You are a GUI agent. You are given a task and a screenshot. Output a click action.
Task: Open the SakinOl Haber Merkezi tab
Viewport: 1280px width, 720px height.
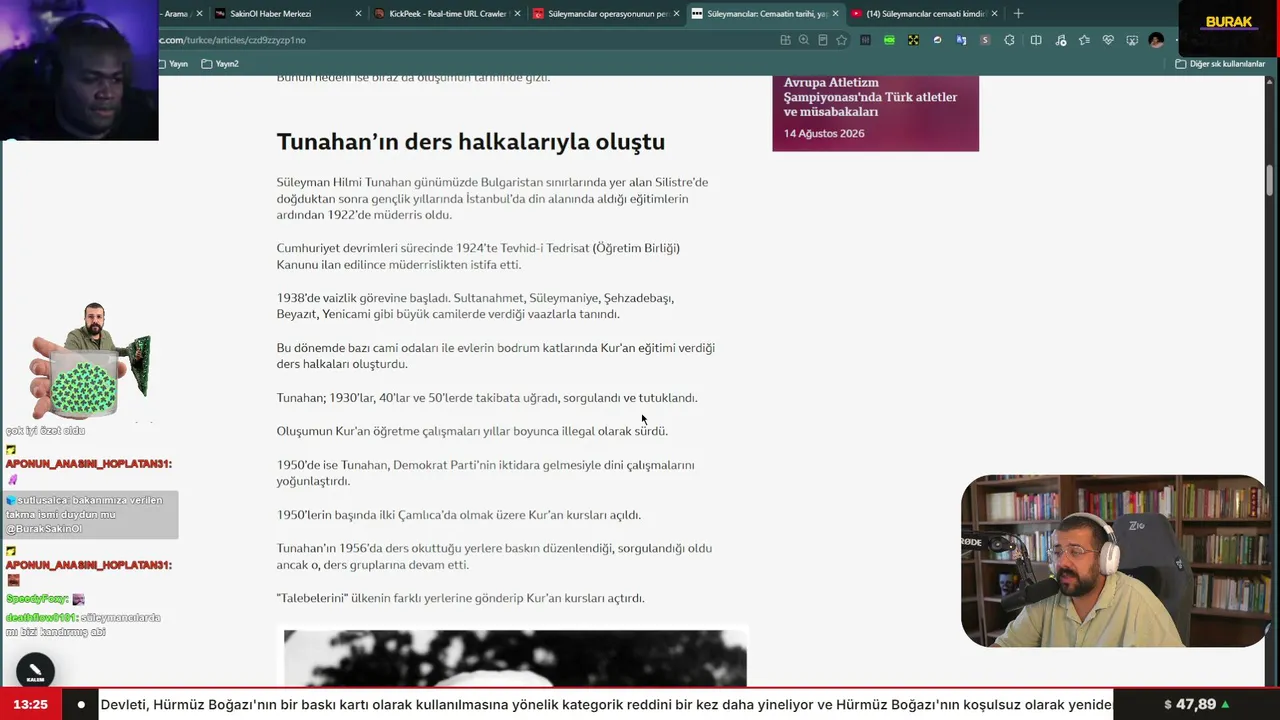pos(288,14)
